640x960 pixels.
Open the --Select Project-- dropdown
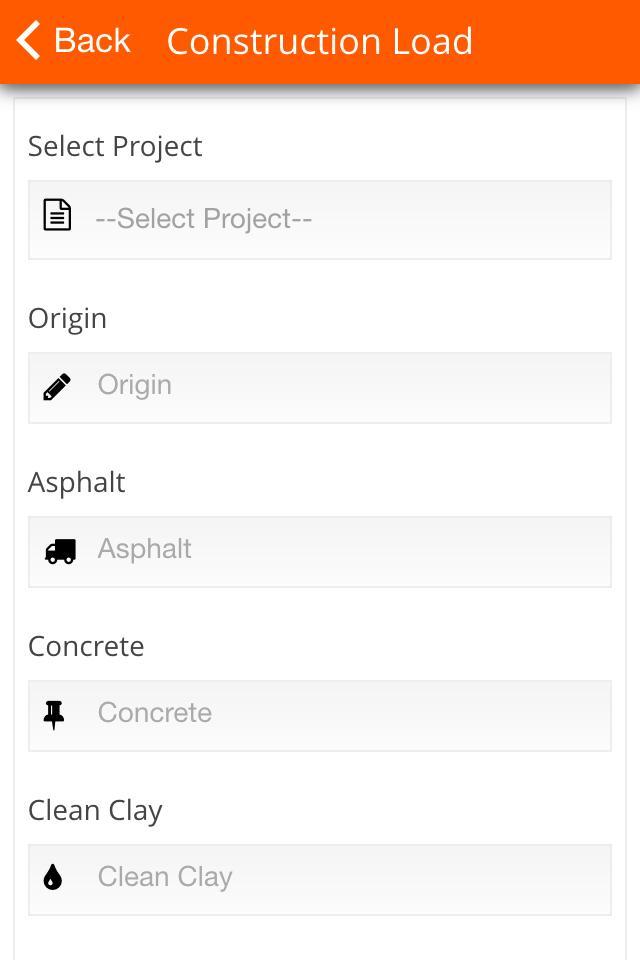tap(320, 220)
